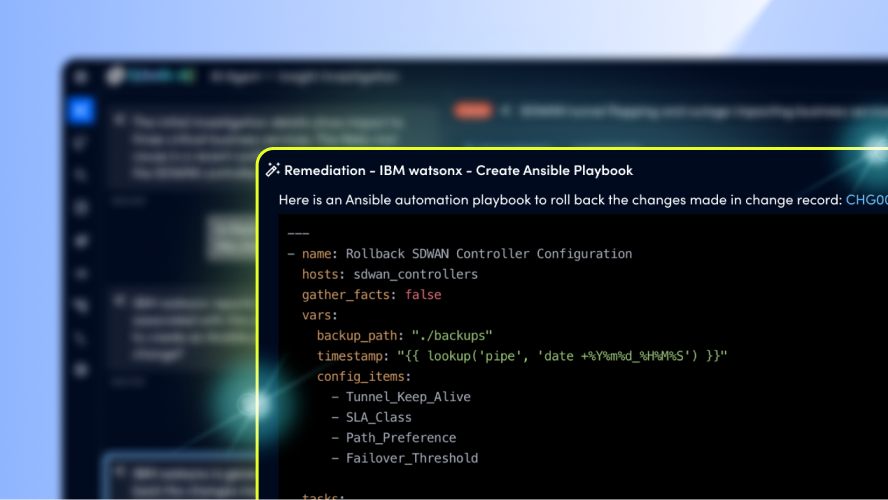Click the sidebar icon directly below the blue one
The width and height of the screenshot is (888, 500).
coord(82,143)
